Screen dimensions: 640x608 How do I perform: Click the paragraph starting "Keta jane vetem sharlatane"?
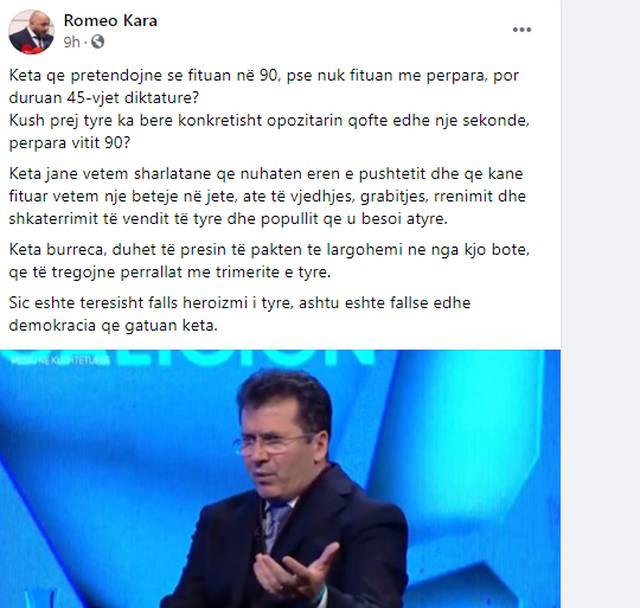point(267,196)
